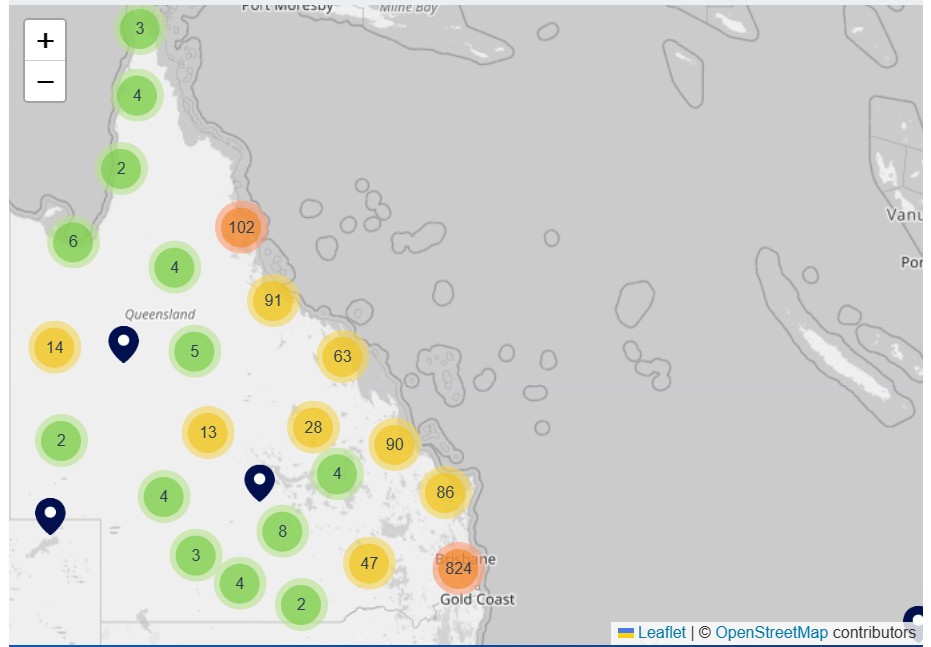
Task: Expand the orange cluster marked 824
Action: (459, 568)
